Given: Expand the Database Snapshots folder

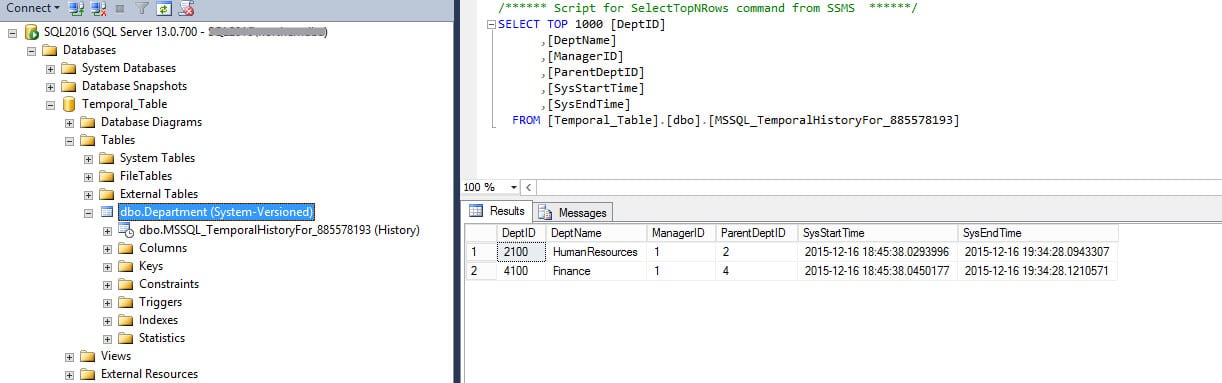Looking at the screenshot, I should point(51,86).
